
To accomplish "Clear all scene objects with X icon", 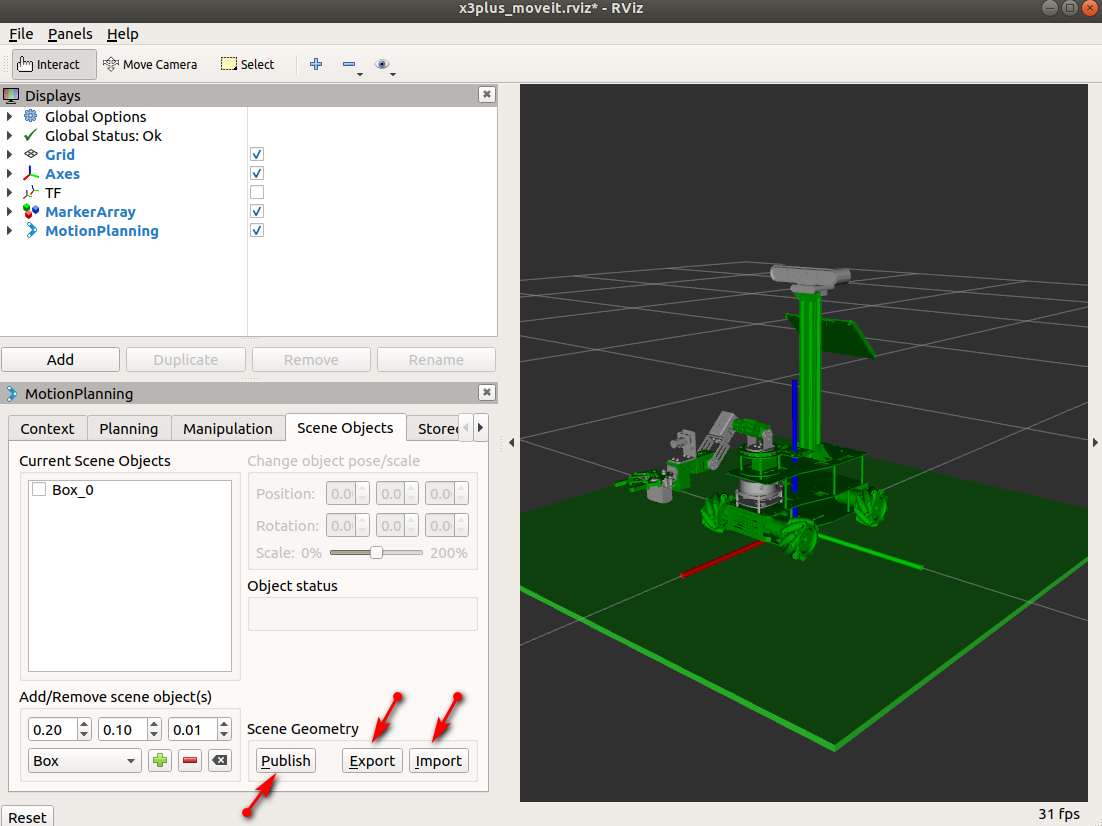I will 220,761.
